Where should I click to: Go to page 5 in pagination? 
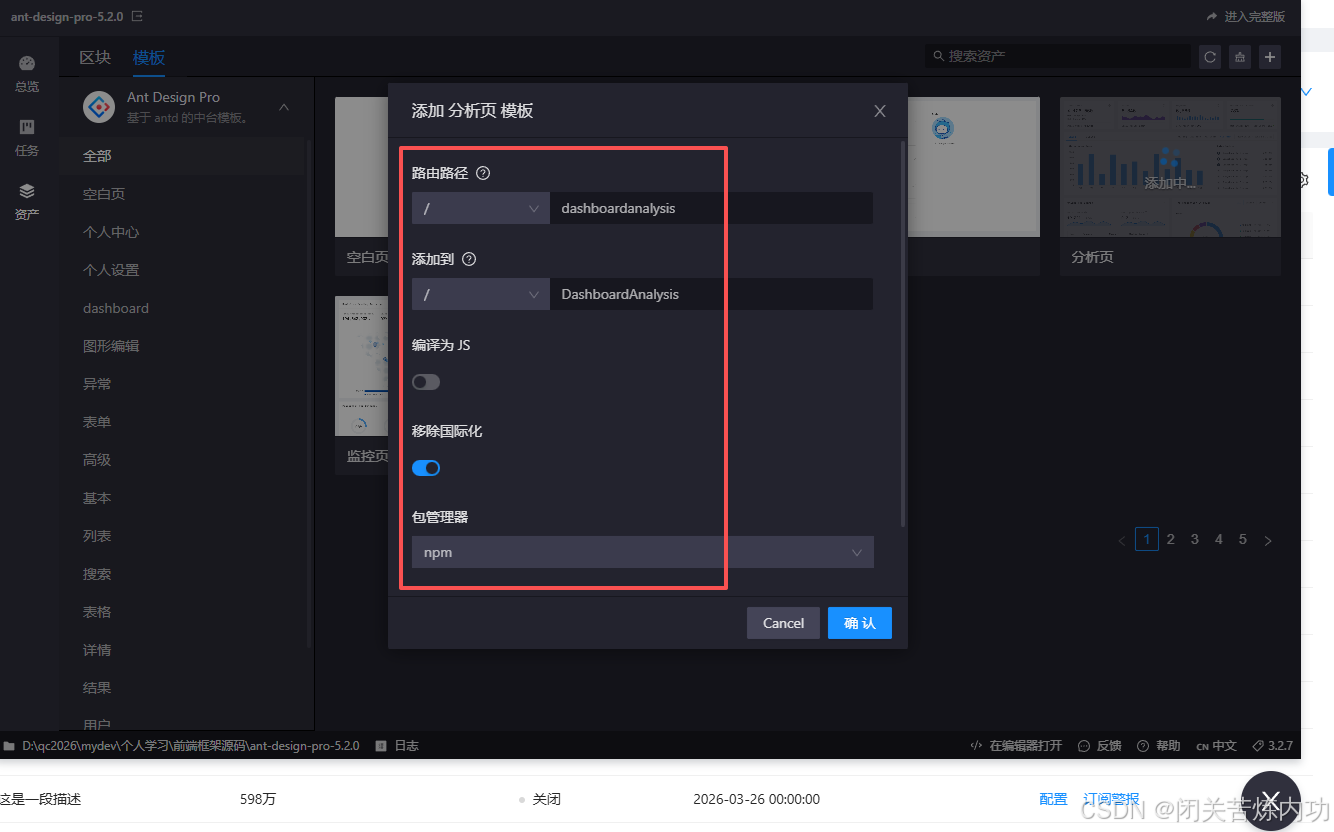[x=1243, y=540]
